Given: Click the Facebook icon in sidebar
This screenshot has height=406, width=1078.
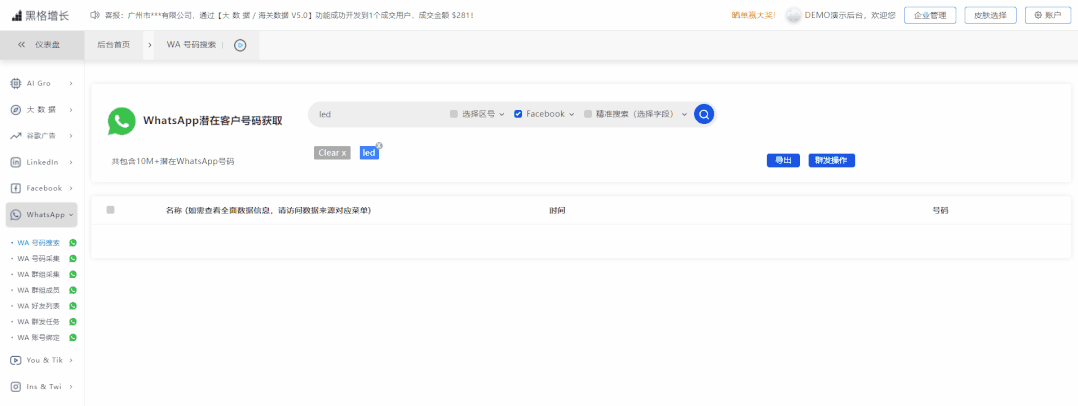Looking at the screenshot, I should pos(16,188).
